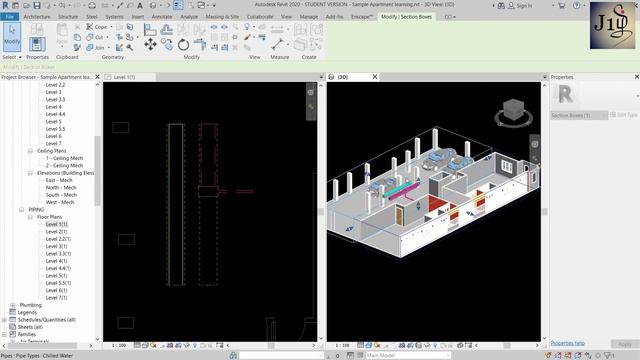Toggle Select Links in status bar
The width and height of the screenshot is (640, 360).
(x=548, y=356)
